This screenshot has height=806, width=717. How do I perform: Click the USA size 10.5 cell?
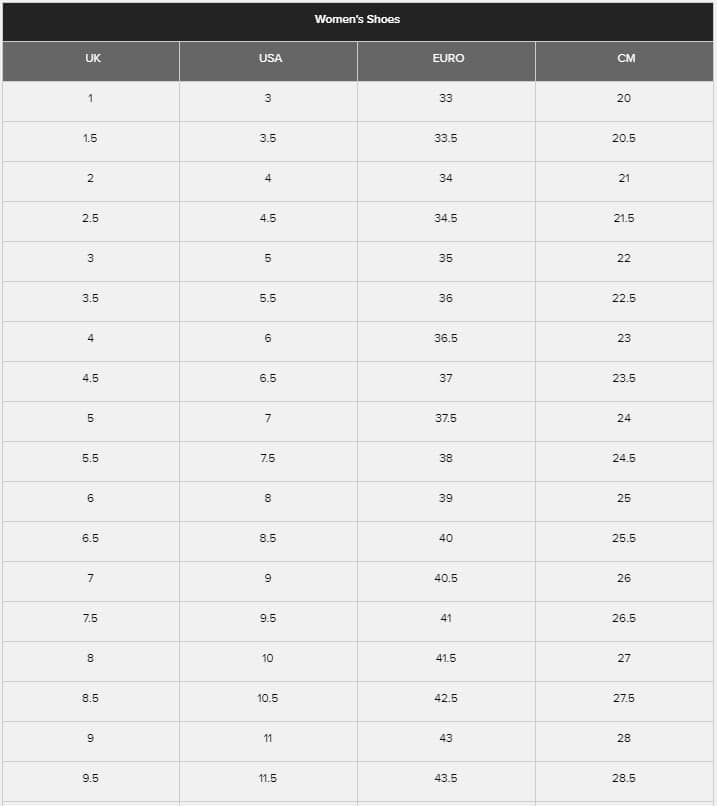268,698
